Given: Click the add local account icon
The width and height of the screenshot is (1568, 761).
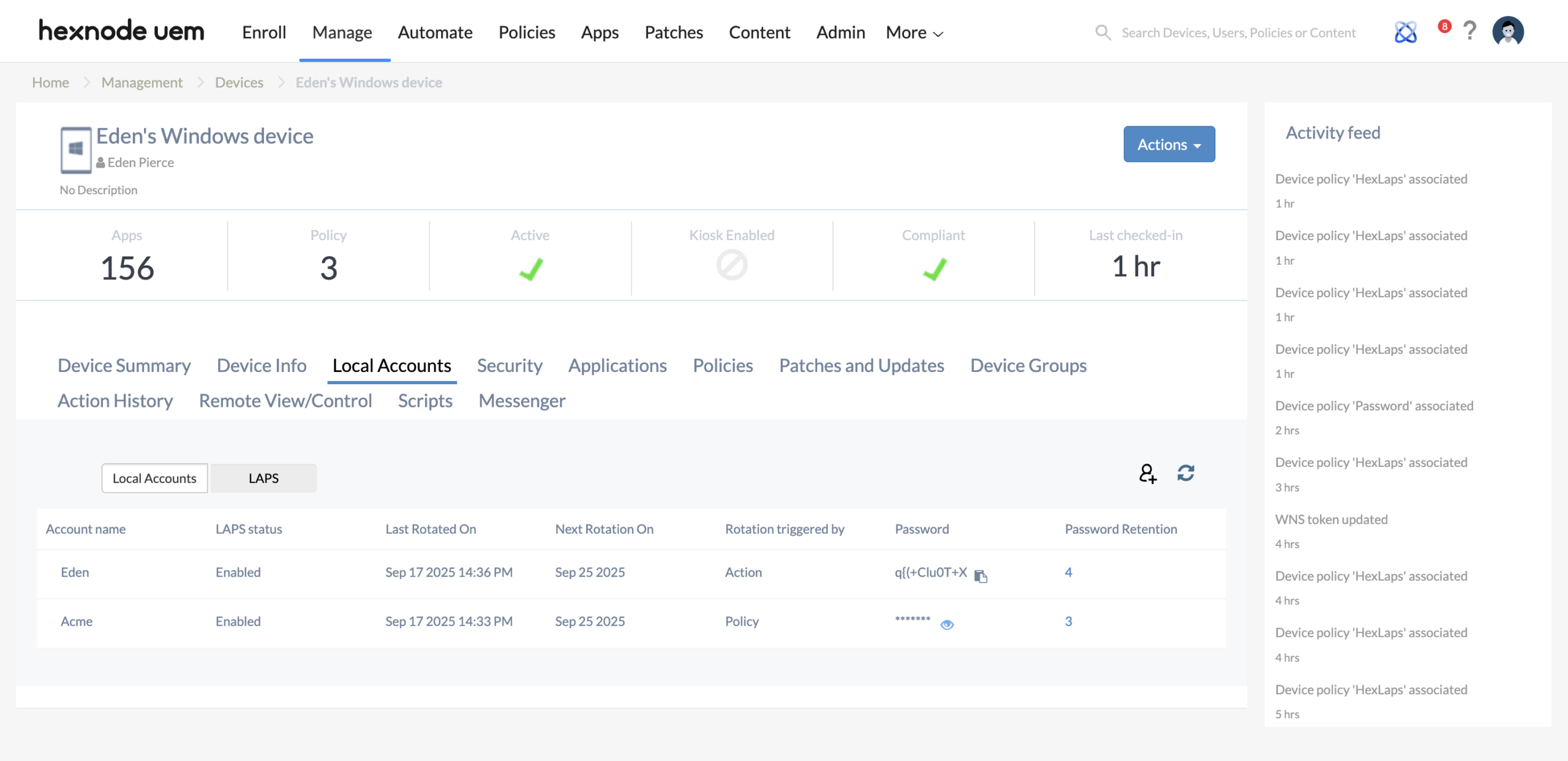Looking at the screenshot, I should 1147,473.
